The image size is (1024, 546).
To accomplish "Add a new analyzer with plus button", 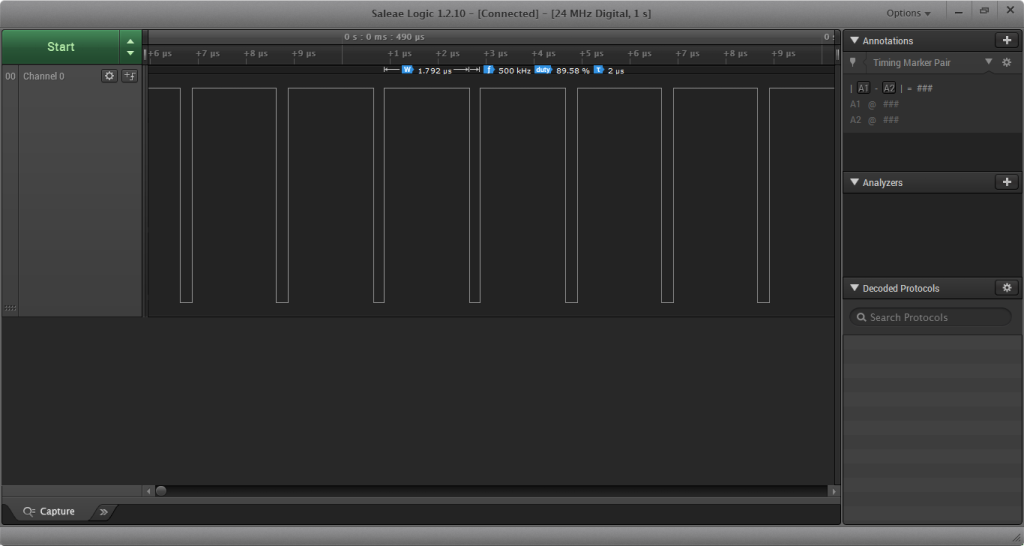I will point(1006,183).
